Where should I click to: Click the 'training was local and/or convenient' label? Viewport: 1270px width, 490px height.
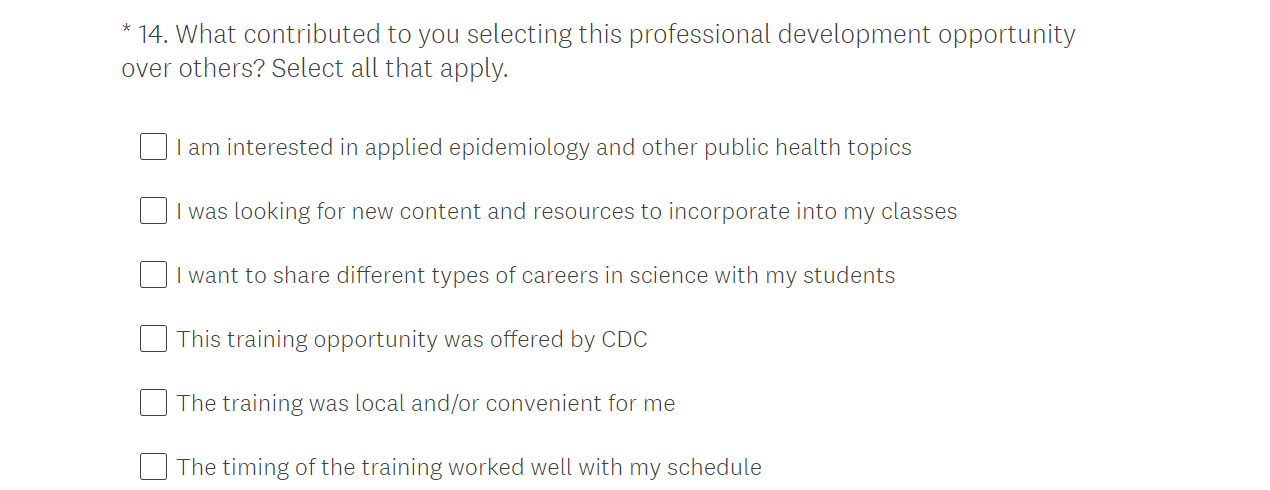click(x=425, y=404)
